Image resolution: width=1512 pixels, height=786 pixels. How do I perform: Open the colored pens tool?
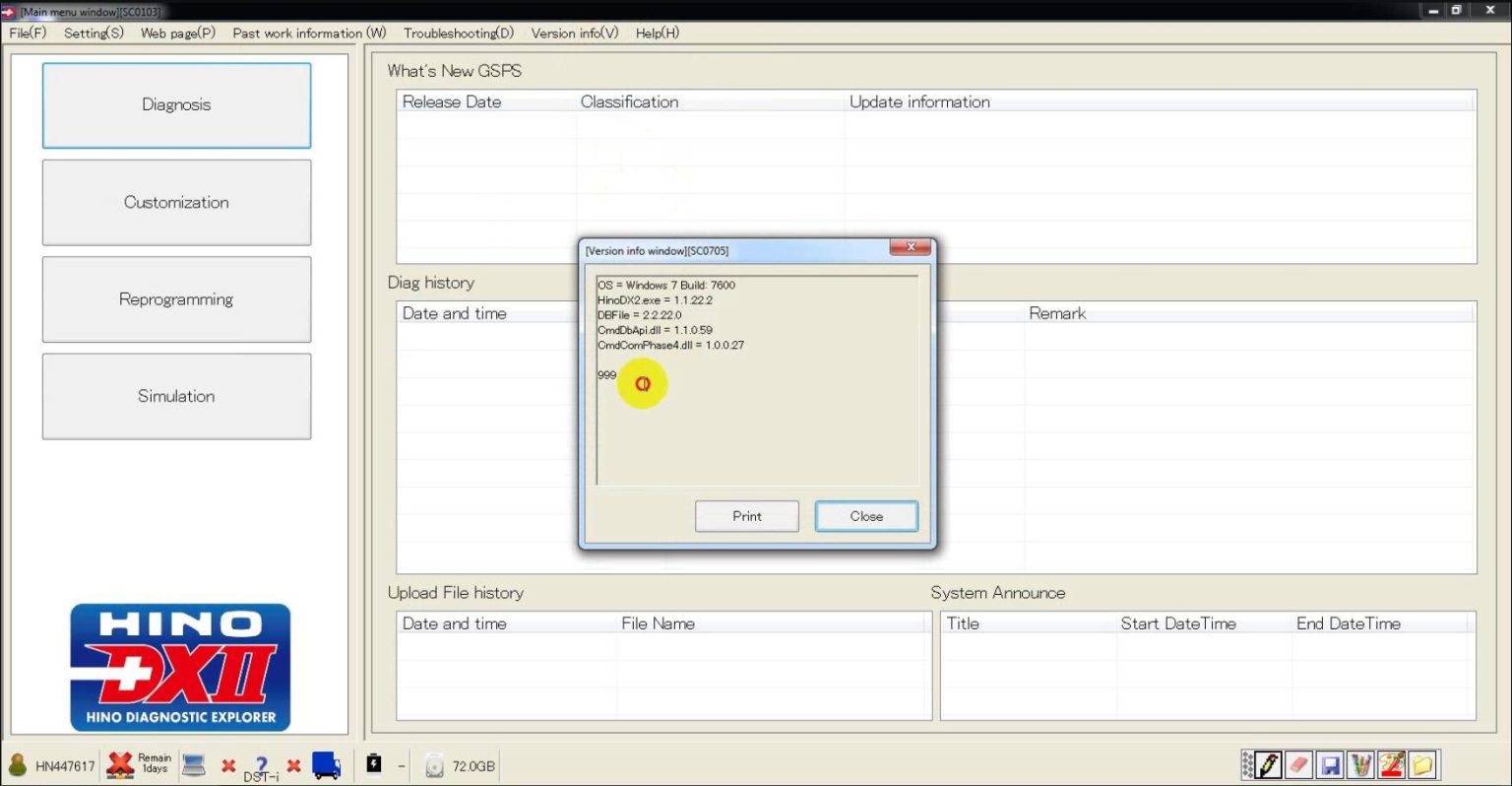tap(1361, 764)
